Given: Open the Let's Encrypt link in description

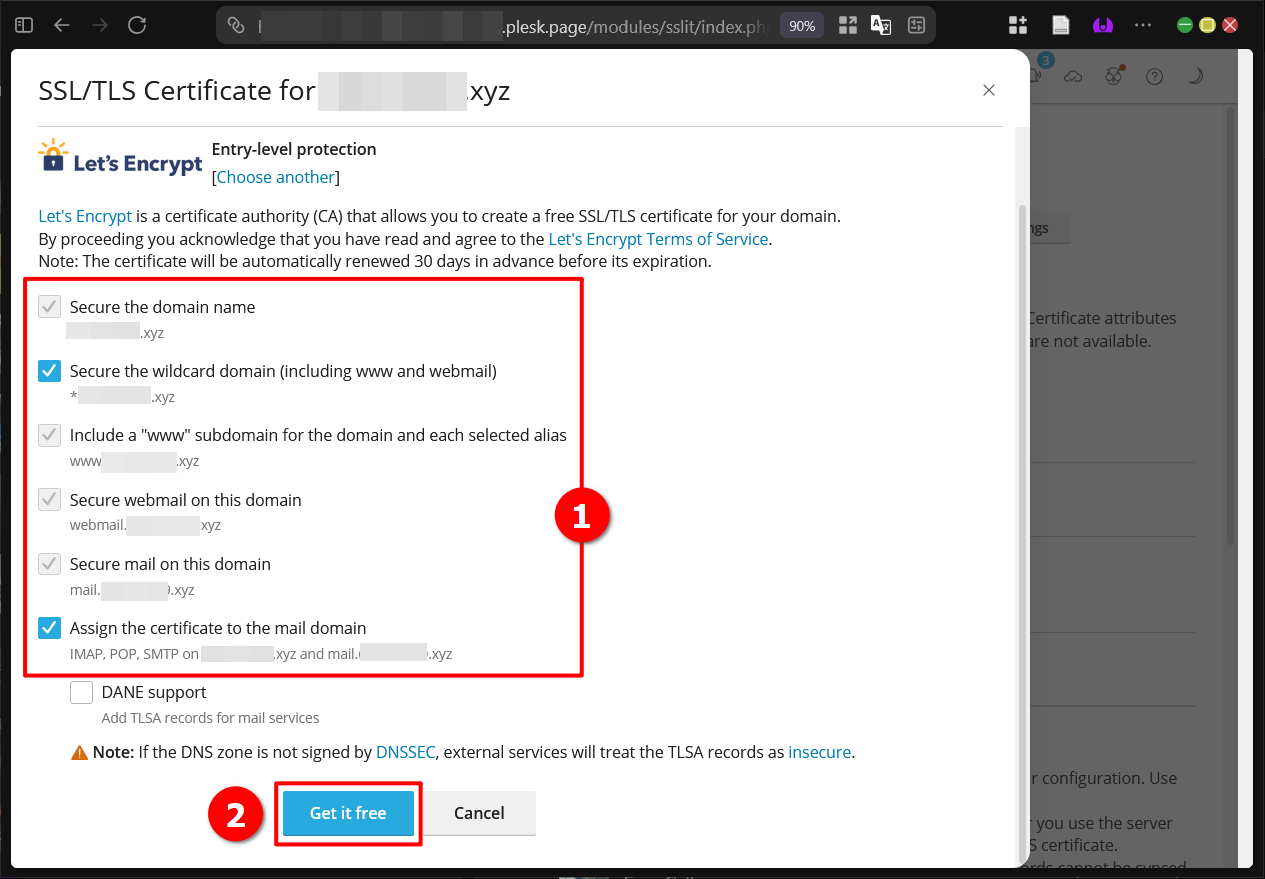Looking at the screenshot, I should click(85, 216).
